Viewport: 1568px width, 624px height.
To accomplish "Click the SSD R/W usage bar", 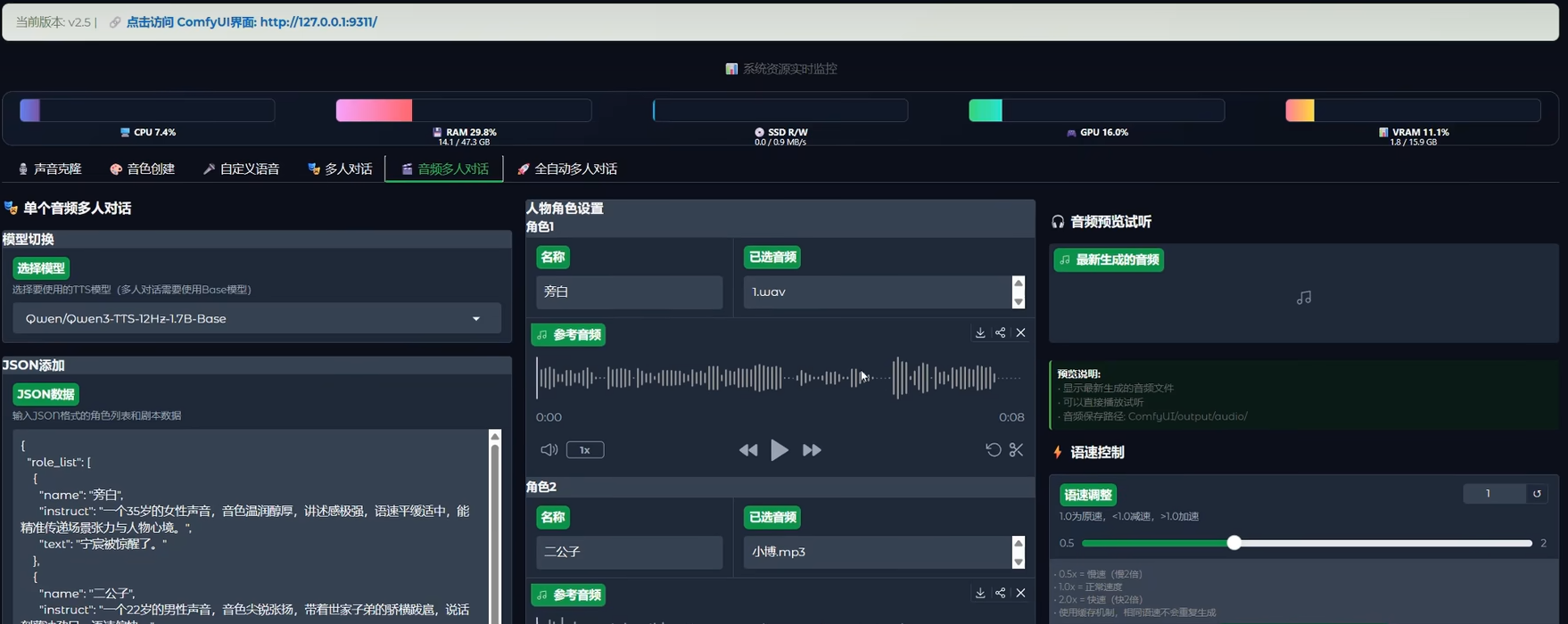I will [780, 111].
